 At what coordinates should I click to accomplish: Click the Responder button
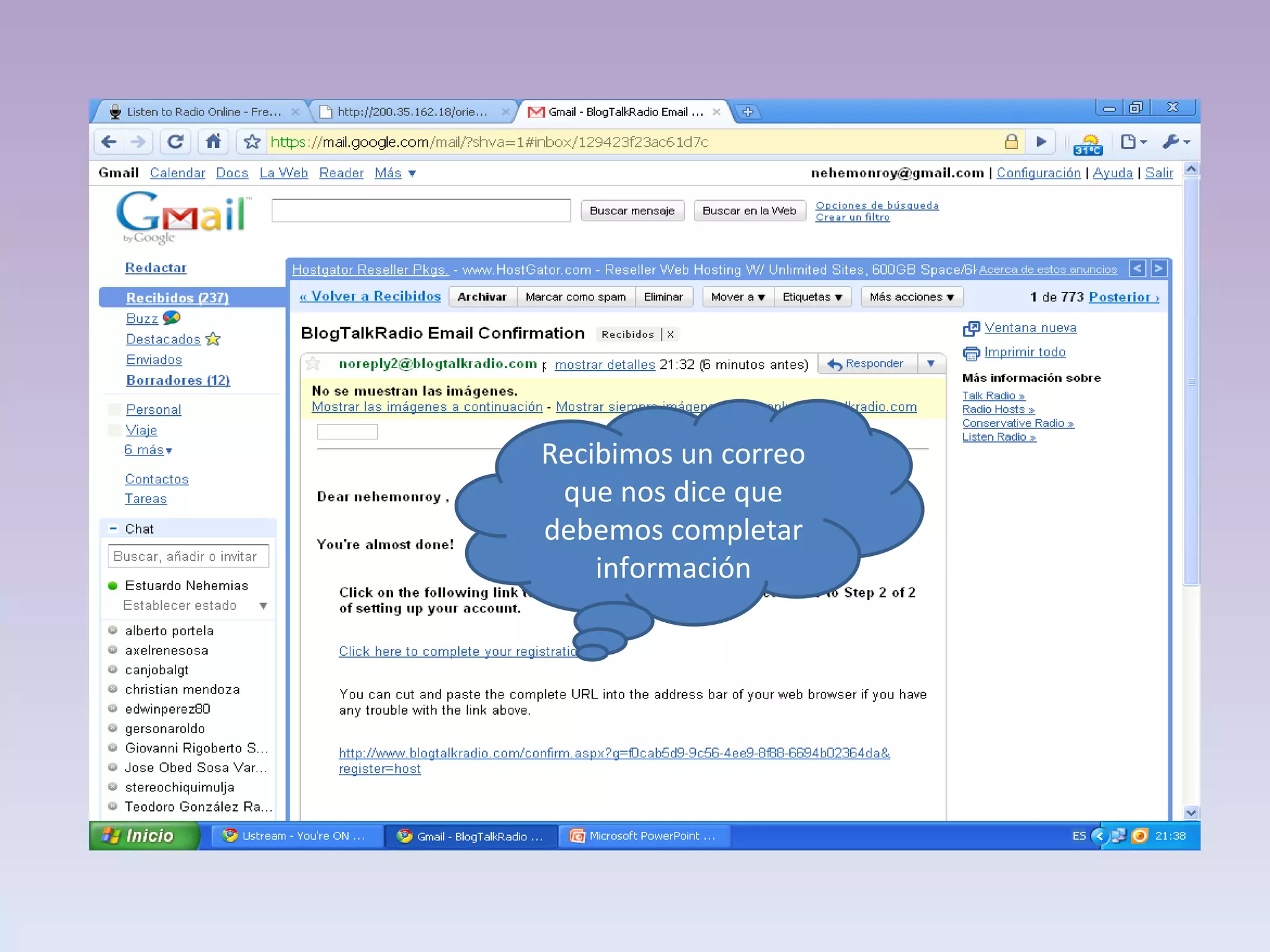point(868,363)
